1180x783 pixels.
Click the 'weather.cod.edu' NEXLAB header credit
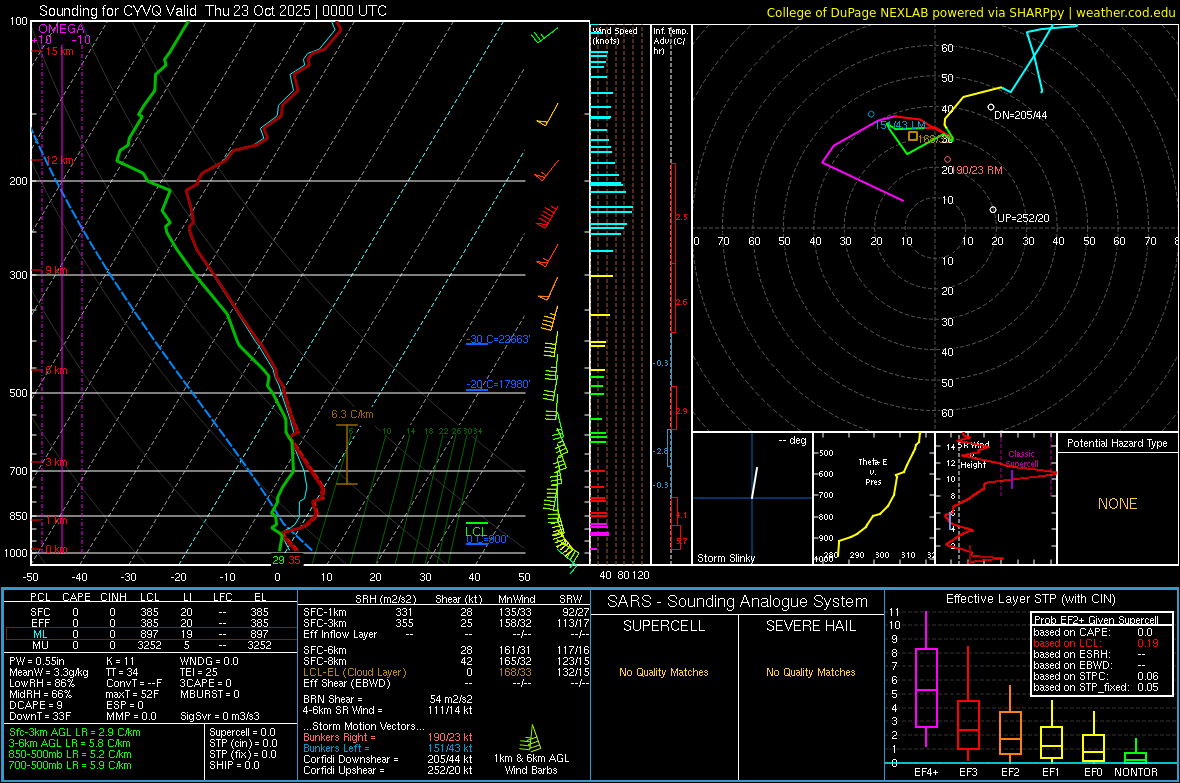click(x=1125, y=12)
